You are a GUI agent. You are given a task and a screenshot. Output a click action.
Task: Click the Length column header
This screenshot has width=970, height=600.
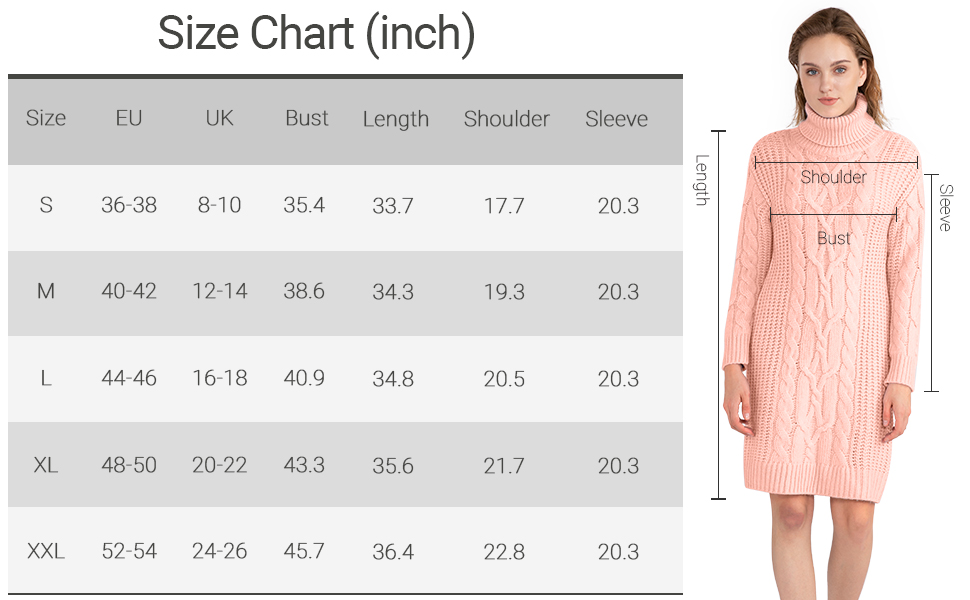point(395,119)
